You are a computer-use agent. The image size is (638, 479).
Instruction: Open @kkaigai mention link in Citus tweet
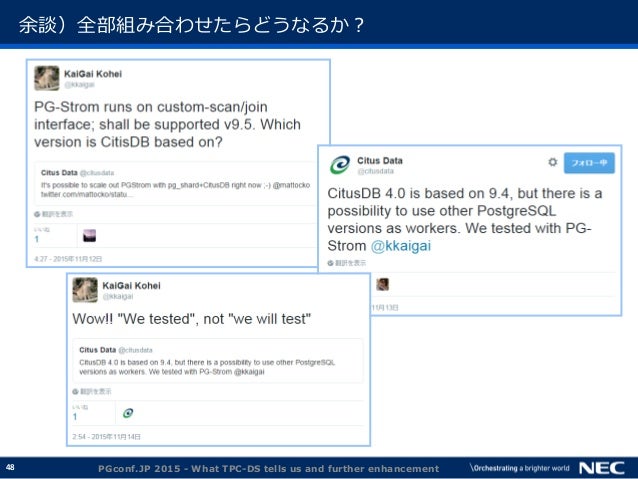(x=400, y=246)
